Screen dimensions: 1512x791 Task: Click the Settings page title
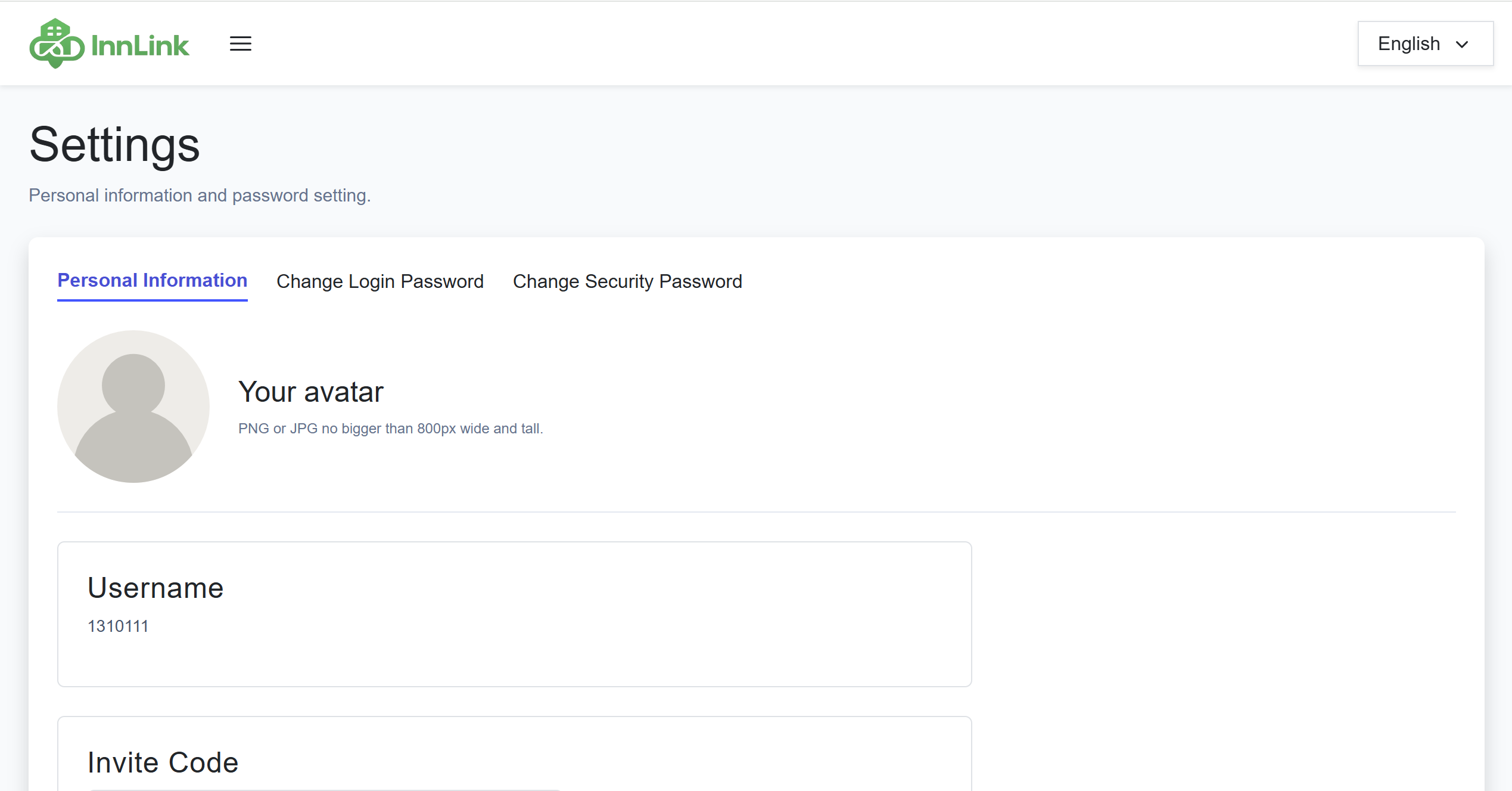[114, 145]
